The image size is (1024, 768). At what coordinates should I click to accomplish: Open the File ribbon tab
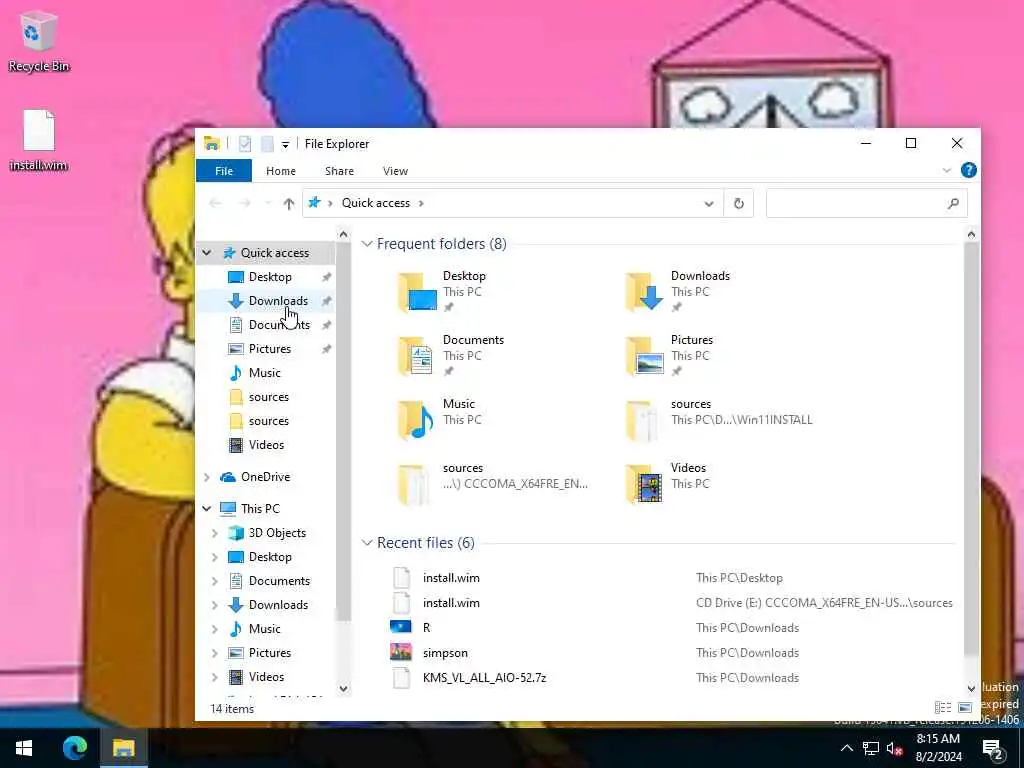click(x=224, y=171)
